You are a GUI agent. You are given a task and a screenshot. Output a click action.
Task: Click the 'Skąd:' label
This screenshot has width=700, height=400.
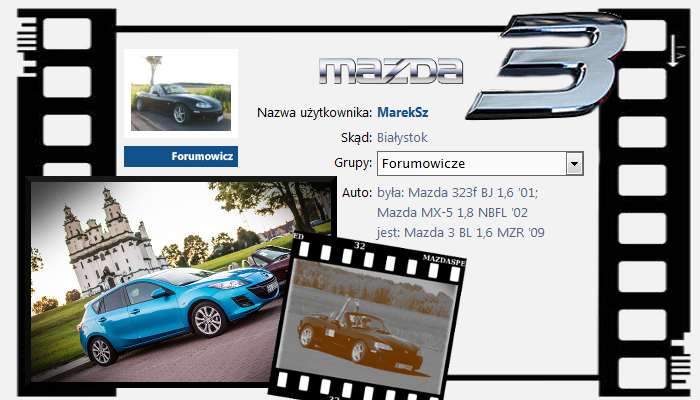[356, 138]
